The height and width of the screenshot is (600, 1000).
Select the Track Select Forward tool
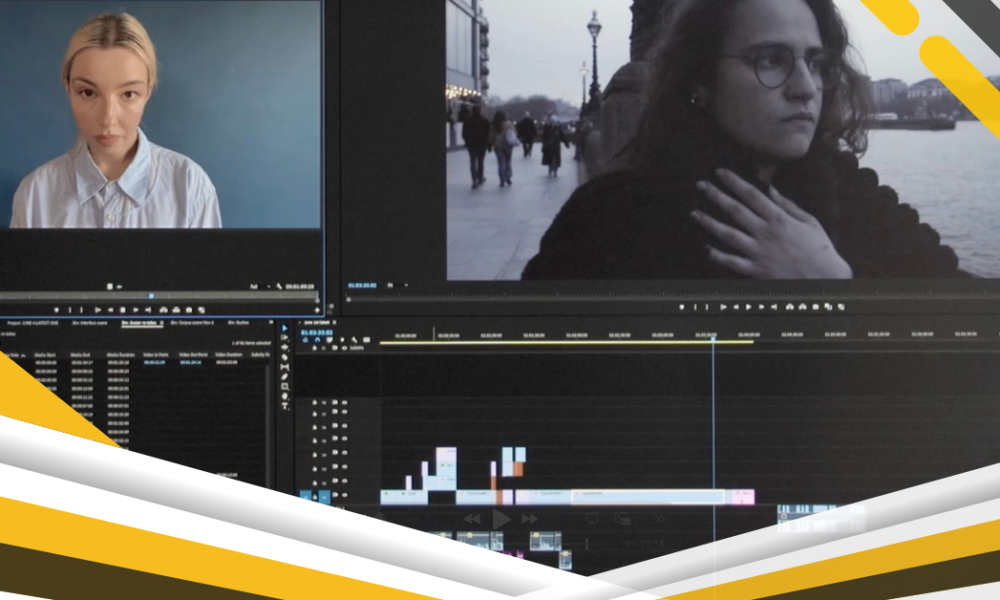coord(284,339)
